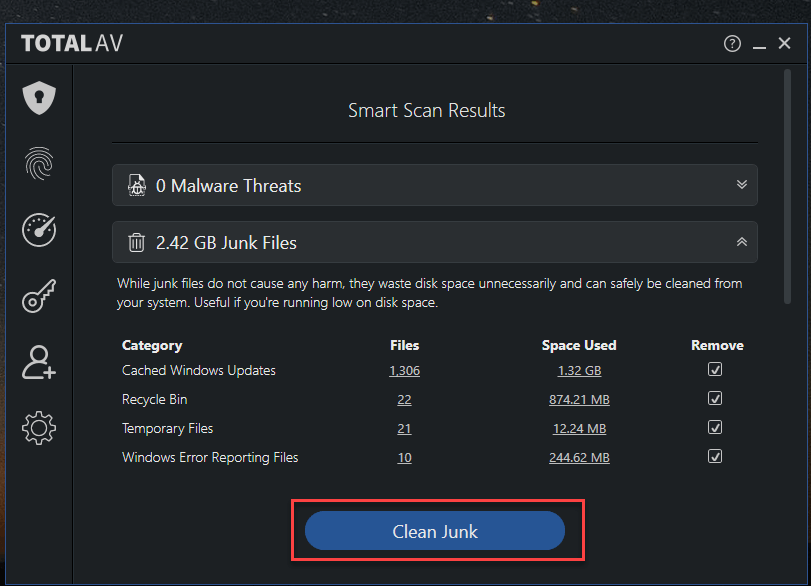The height and width of the screenshot is (586, 811).
Task: Click the Smart Scan Results title
Action: [427, 110]
